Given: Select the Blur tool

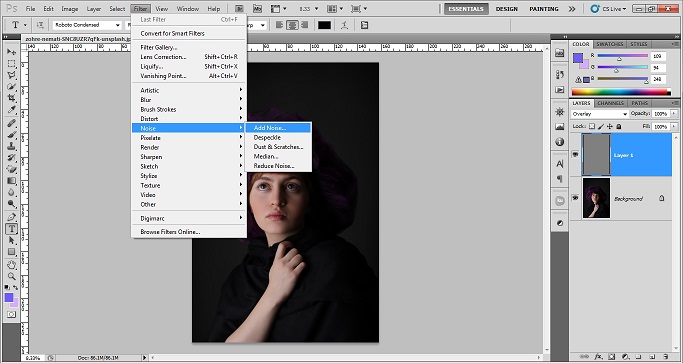Looking at the screenshot, I should click(11, 192).
